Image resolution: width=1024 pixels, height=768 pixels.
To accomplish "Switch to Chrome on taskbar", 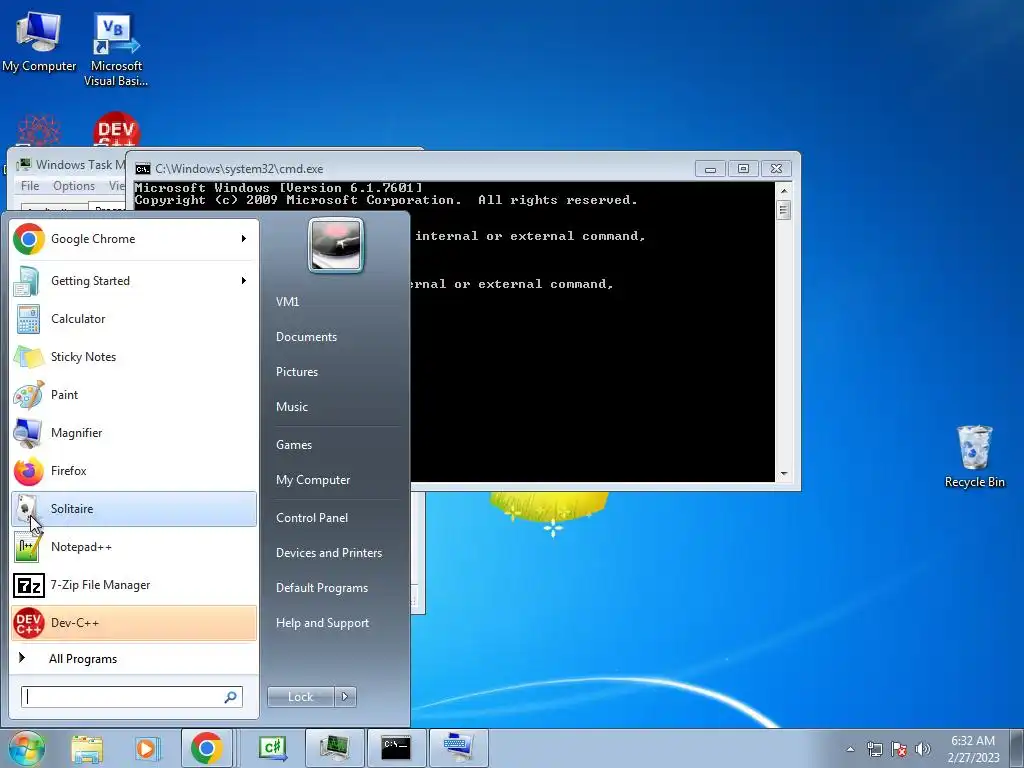I will click(206, 748).
